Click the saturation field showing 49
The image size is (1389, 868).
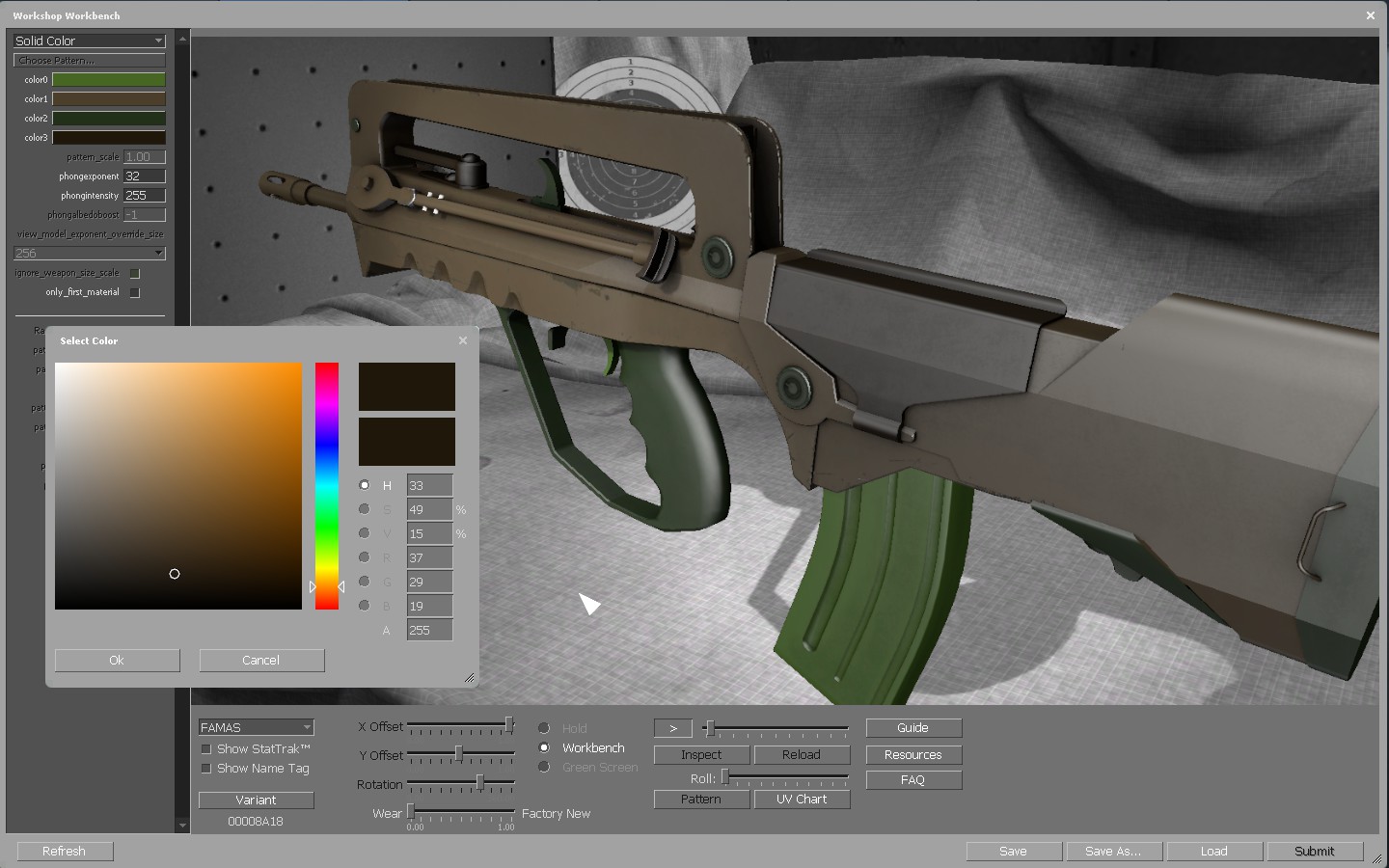click(429, 509)
